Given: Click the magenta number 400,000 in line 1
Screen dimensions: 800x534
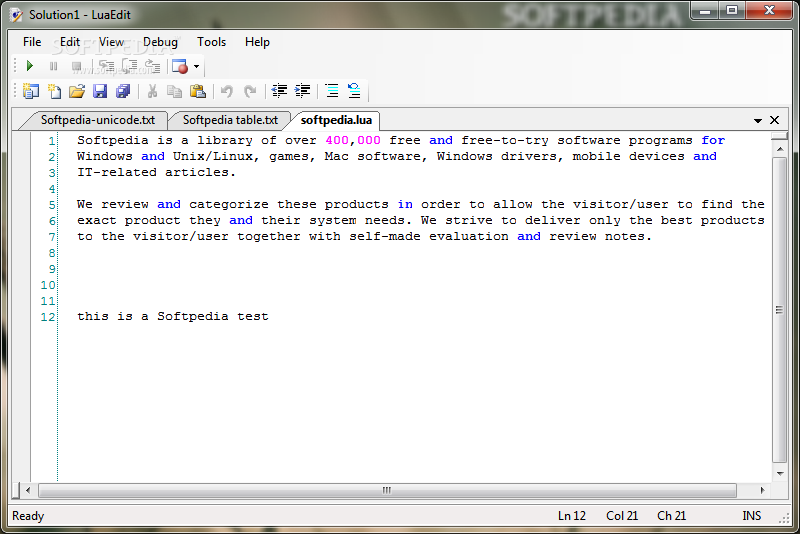Looking at the screenshot, I should [x=353, y=140].
